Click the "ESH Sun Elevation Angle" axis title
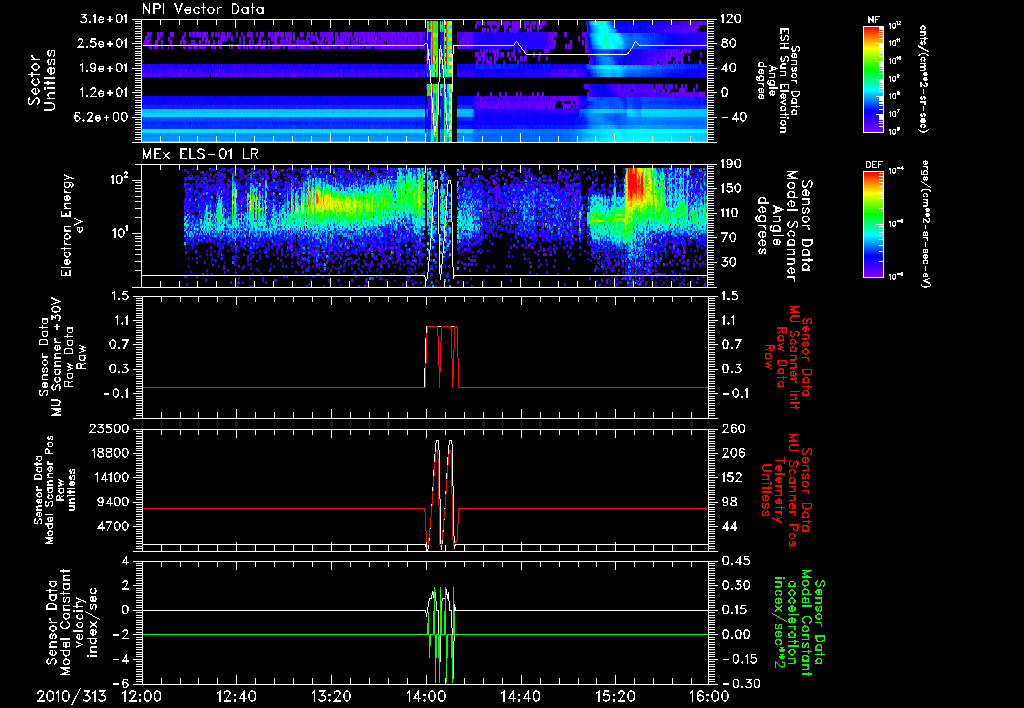1024x708 pixels. (x=777, y=80)
